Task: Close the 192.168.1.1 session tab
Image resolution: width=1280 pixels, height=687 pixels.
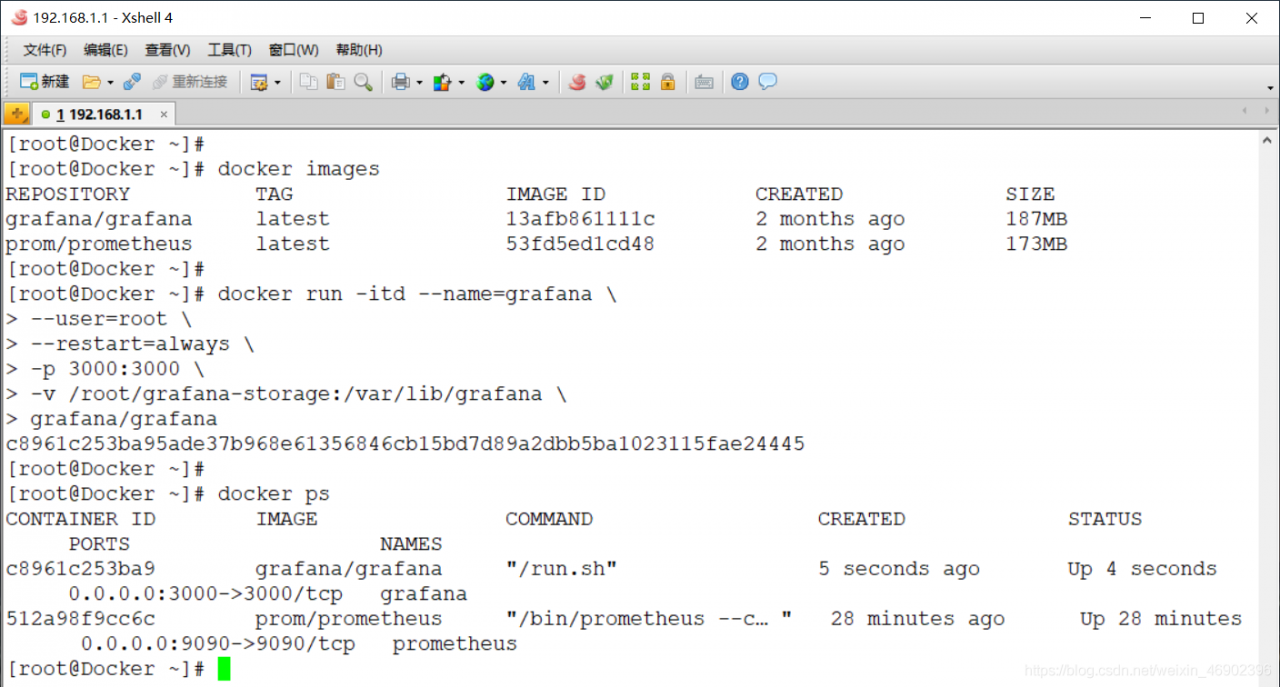Action: tap(164, 115)
